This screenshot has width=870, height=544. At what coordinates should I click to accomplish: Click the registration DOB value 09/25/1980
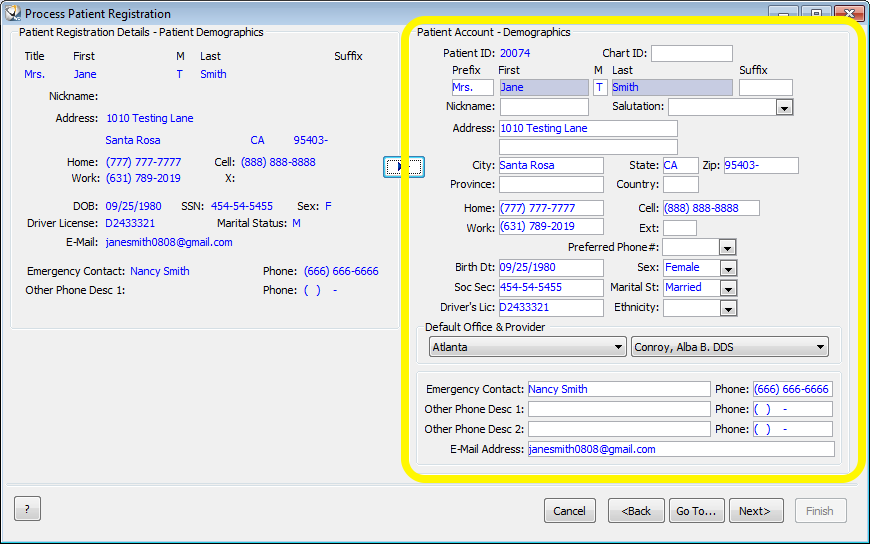click(x=134, y=206)
